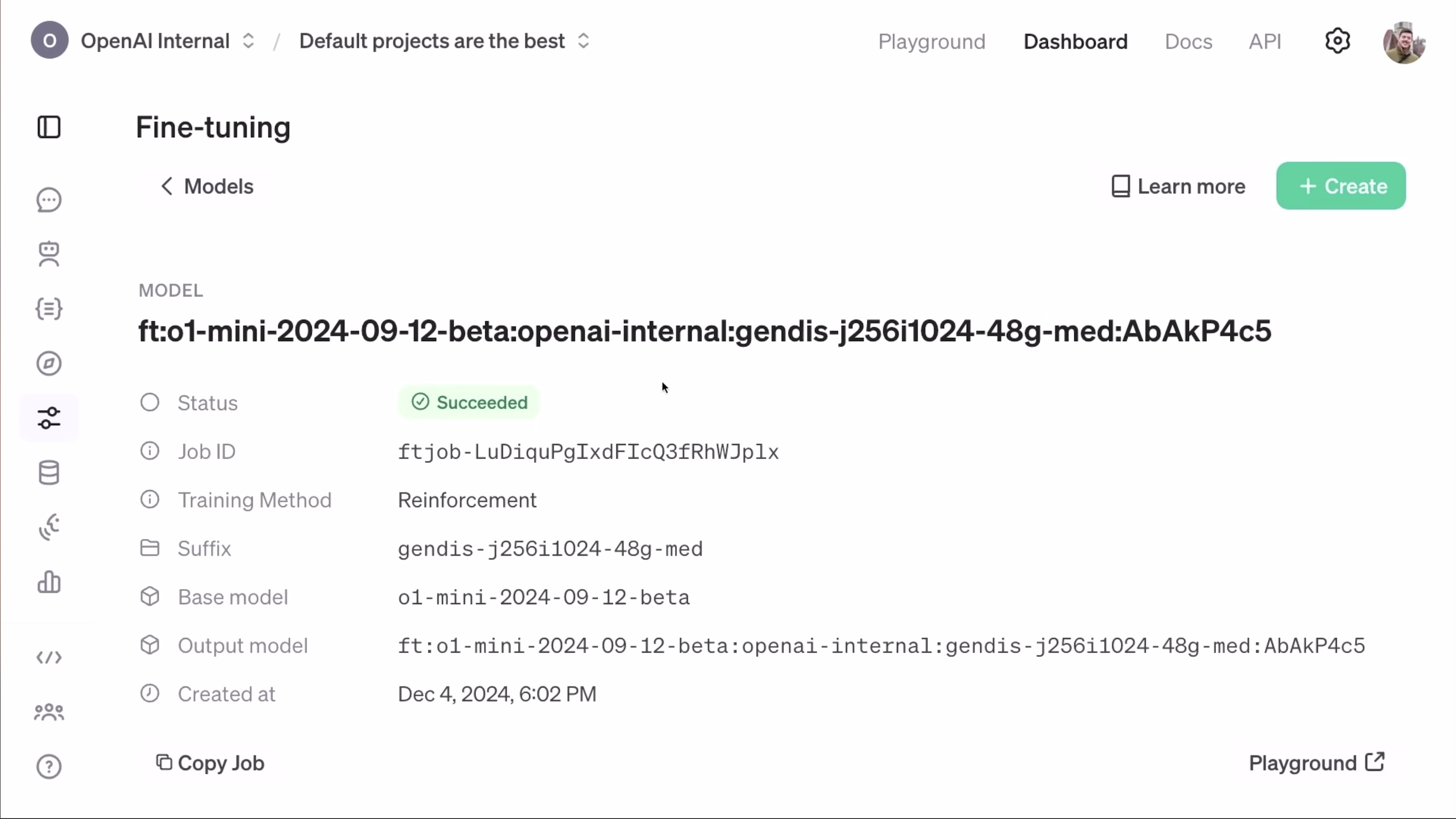
Task: Open the Help question mark icon
Action: [x=49, y=766]
